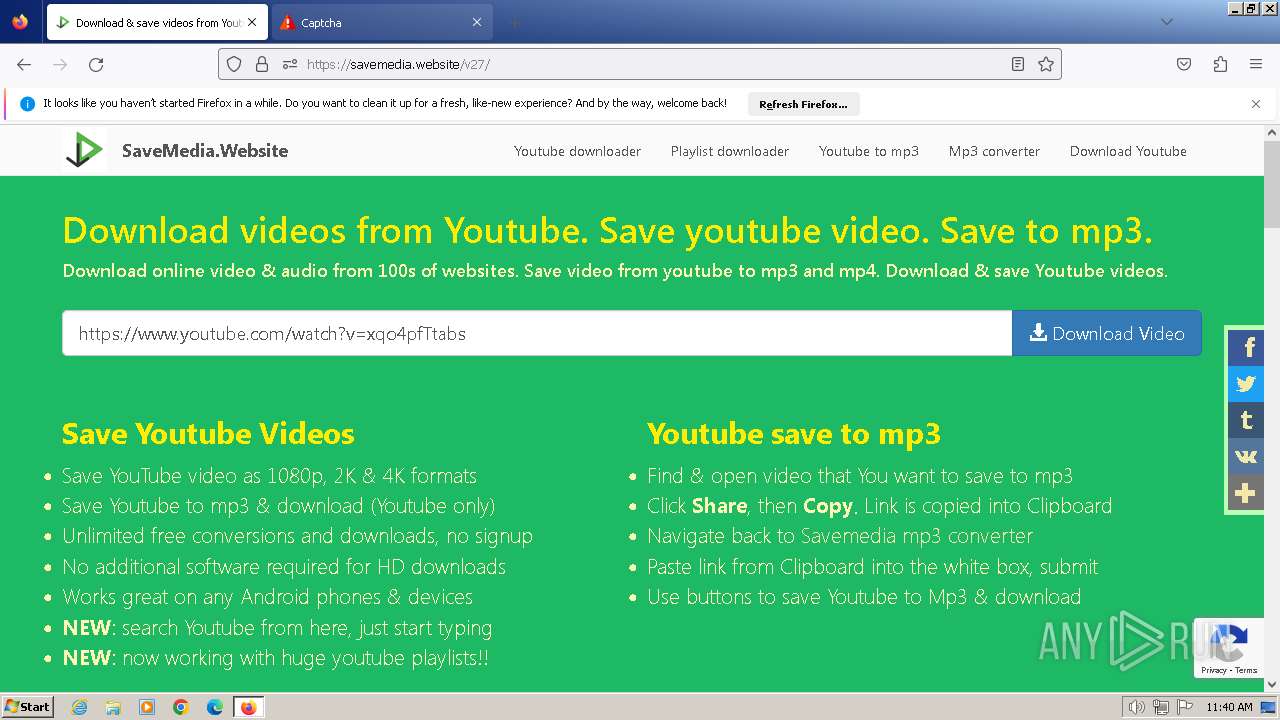Go to Mp3 converter nav link
1280x720 pixels.
(x=994, y=151)
